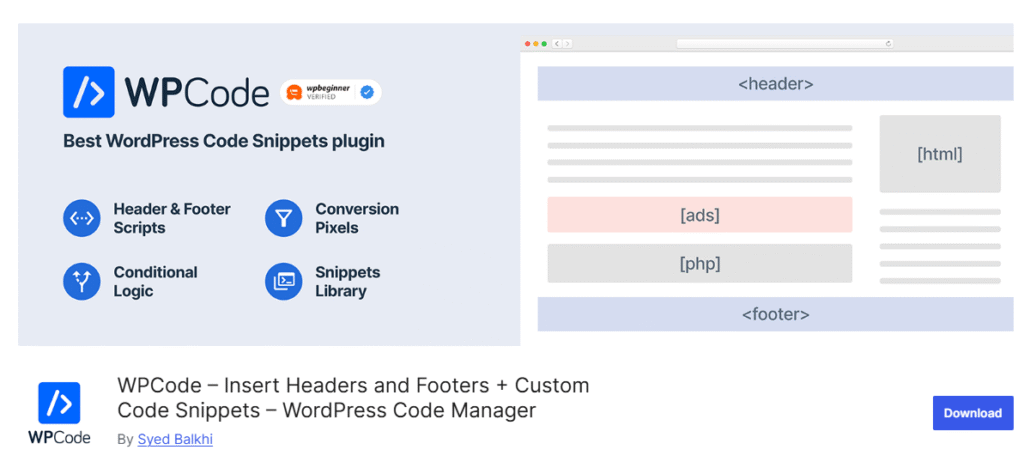Click the wpbeginner Verified badge
The width and height of the screenshot is (1024, 468).
[330, 93]
